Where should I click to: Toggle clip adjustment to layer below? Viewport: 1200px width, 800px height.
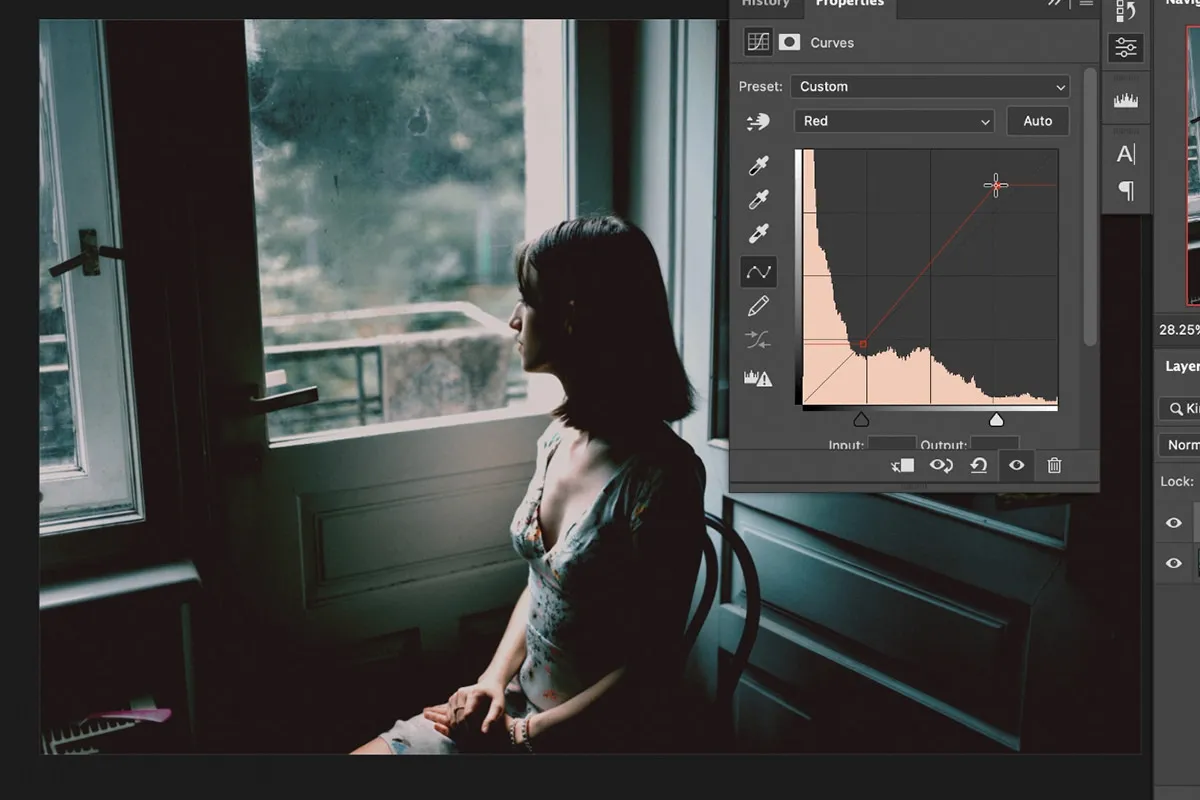point(902,465)
